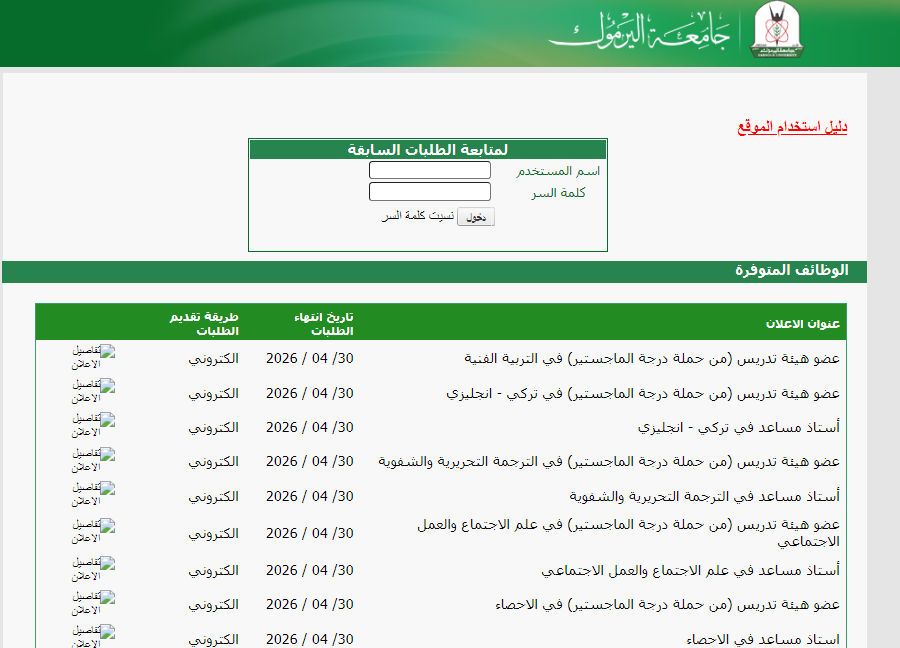Select the الوظائف المتوفرة section heading
Viewport: 900px width, 648px height.
point(792,271)
